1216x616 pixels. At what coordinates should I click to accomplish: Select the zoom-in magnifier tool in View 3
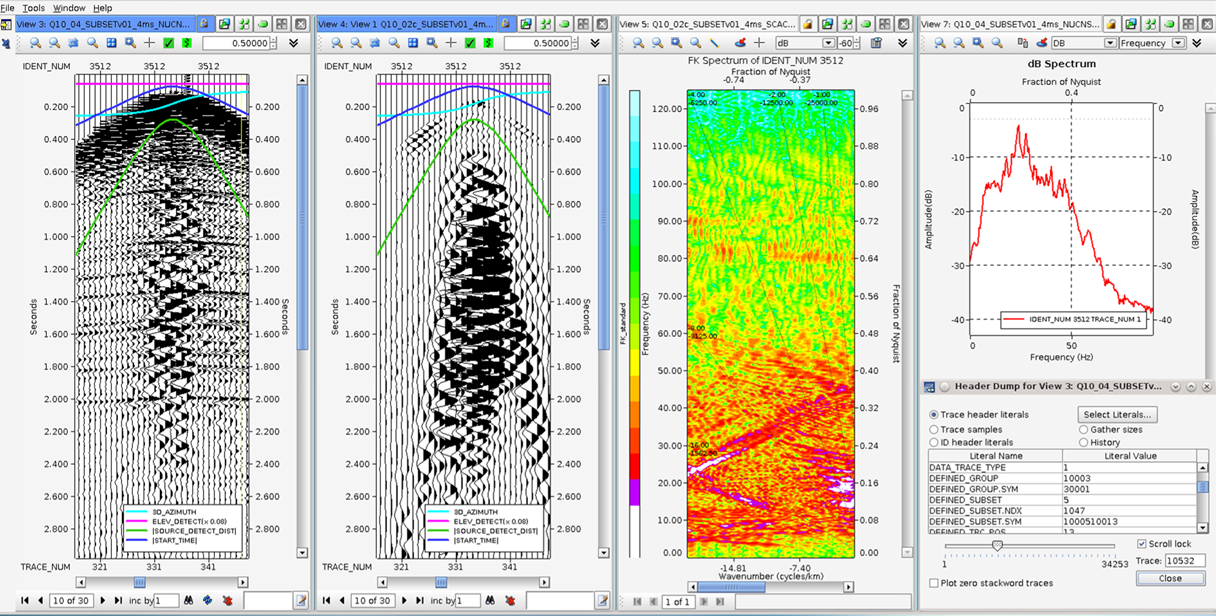(x=34, y=43)
